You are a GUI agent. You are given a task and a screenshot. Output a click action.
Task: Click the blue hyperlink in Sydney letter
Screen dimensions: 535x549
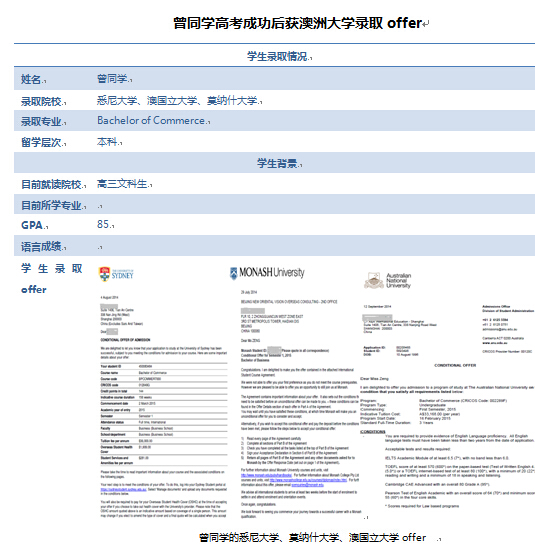pyautogui.click(x=124, y=489)
